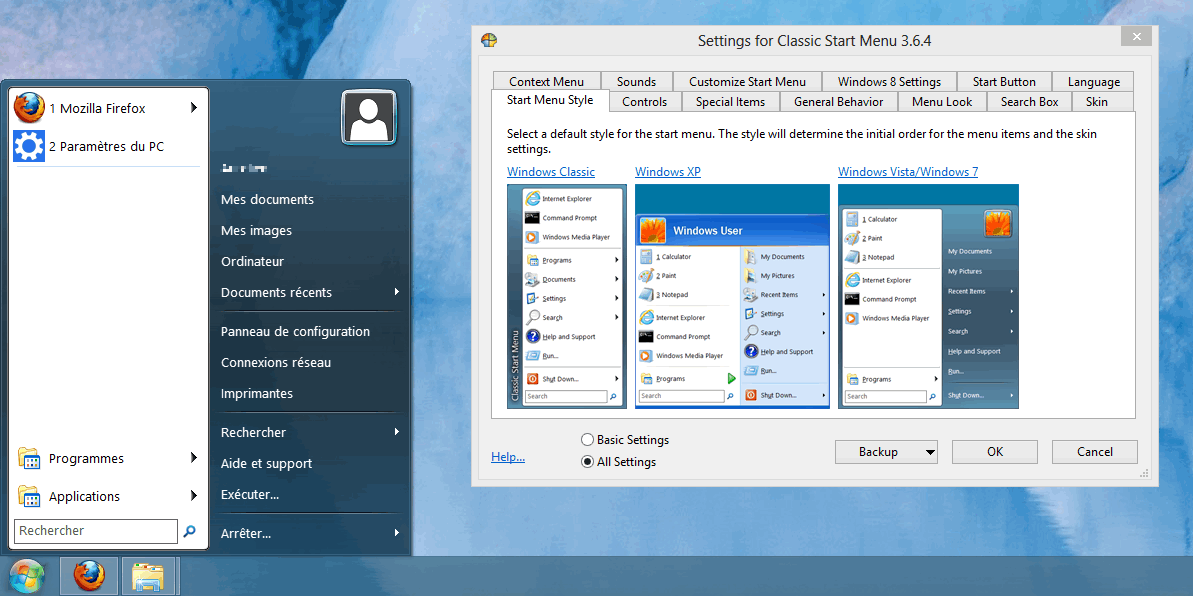Click the user account picture
Screen dimensions: 1193x596
click(369, 117)
